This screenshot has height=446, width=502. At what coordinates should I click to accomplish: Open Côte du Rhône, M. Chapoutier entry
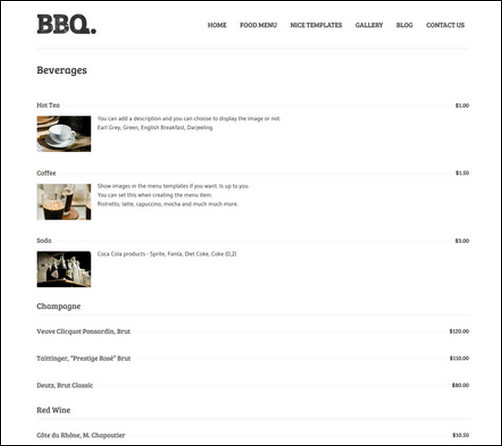[x=81, y=435]
